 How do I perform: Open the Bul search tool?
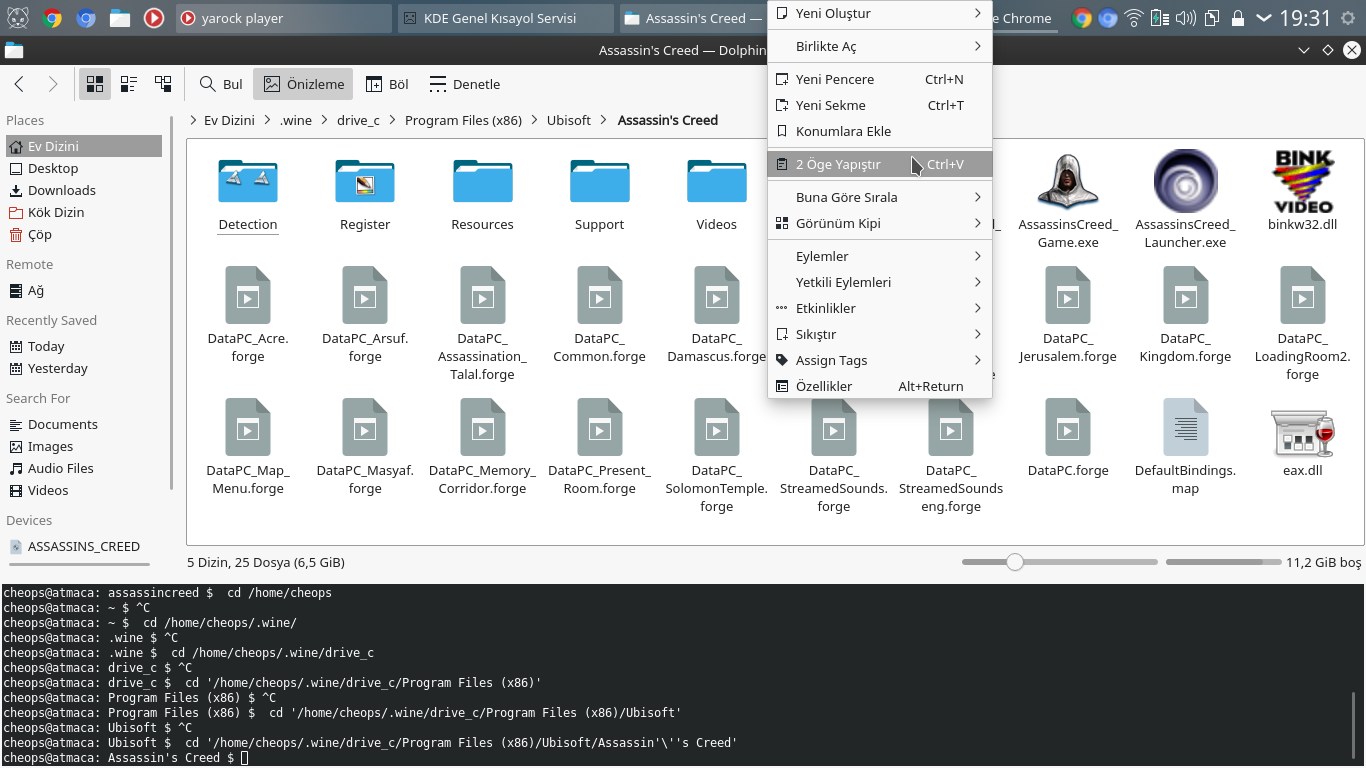[x=220, y=84]
